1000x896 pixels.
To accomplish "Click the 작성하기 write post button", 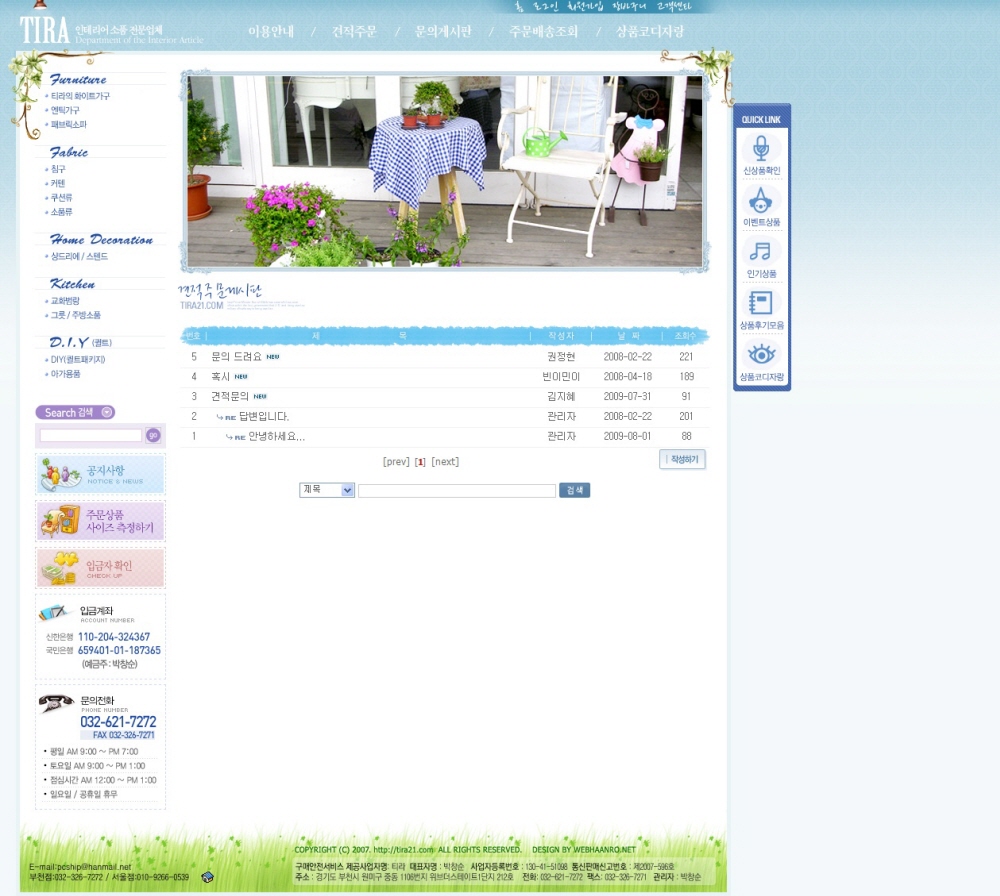I will [x=682, y=459].
